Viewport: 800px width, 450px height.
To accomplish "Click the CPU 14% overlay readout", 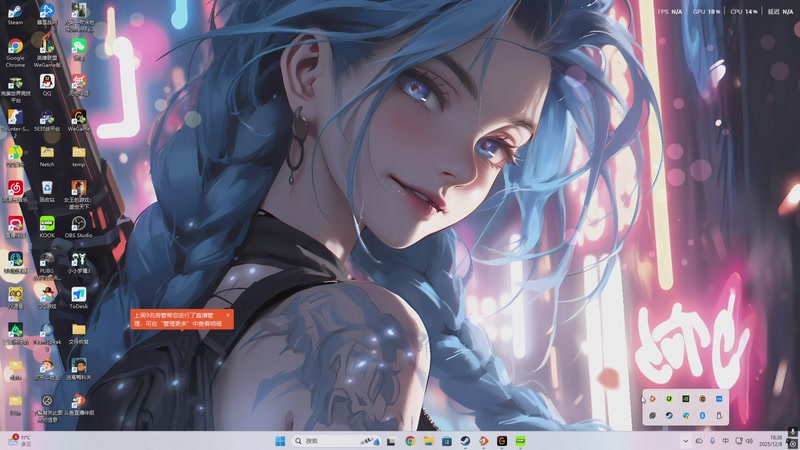I will (744, 11).
